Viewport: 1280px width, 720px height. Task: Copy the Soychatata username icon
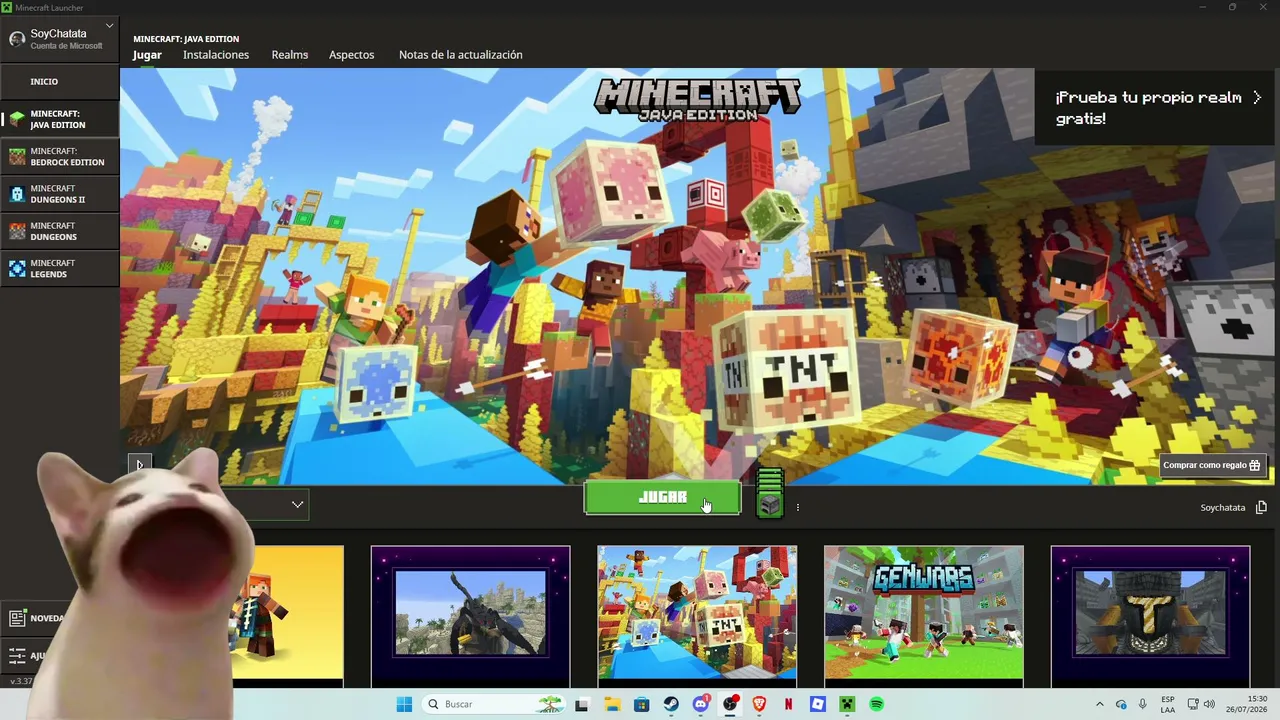pos(1261,508)
